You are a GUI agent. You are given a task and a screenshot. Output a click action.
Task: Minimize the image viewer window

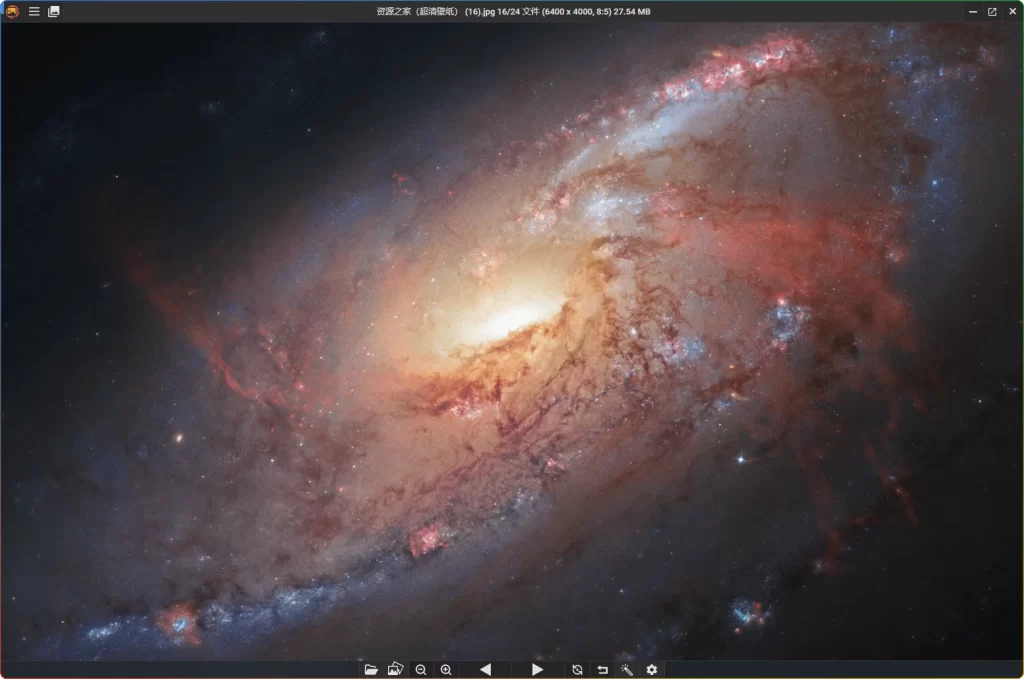(973, 11)
